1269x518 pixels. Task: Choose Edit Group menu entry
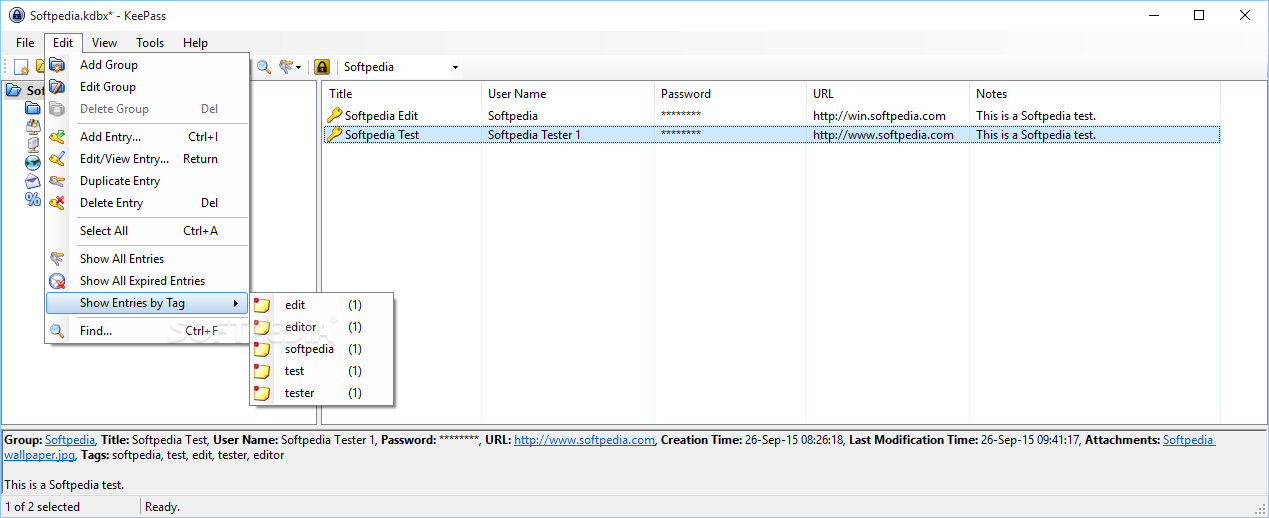(x=147, y=87)
